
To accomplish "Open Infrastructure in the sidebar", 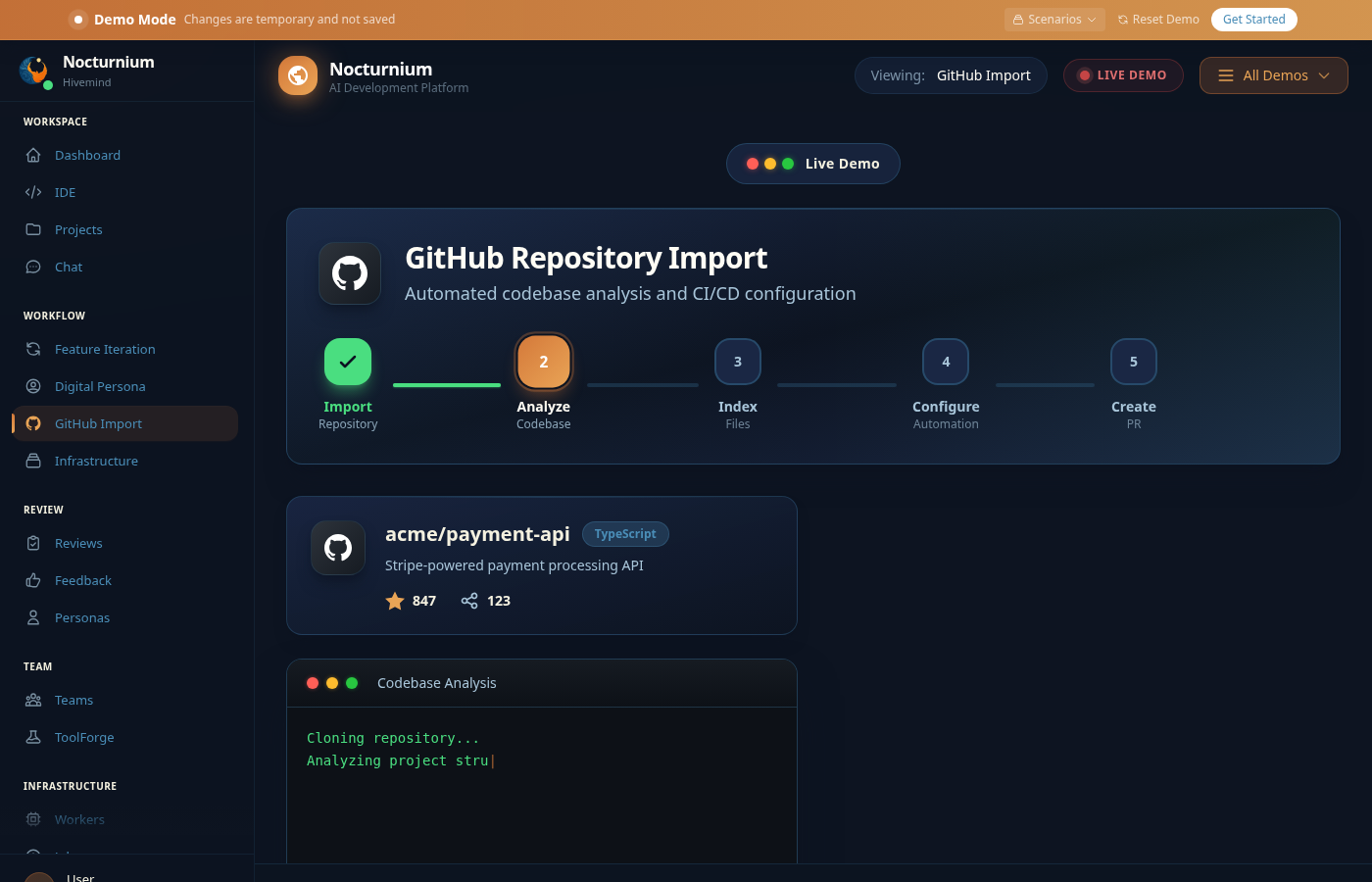I will (x=125, y=461).
